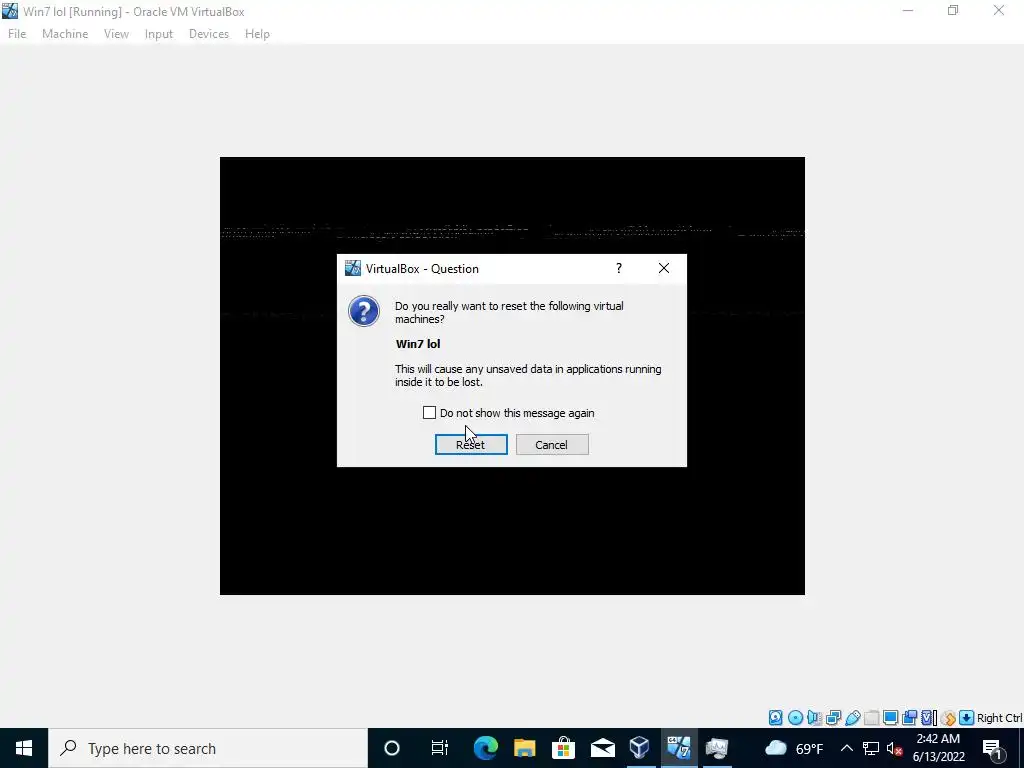This screenshot has width=1024, height=768.
Task: Open File Explorer from the taskbar
Action: pos(524,748)
